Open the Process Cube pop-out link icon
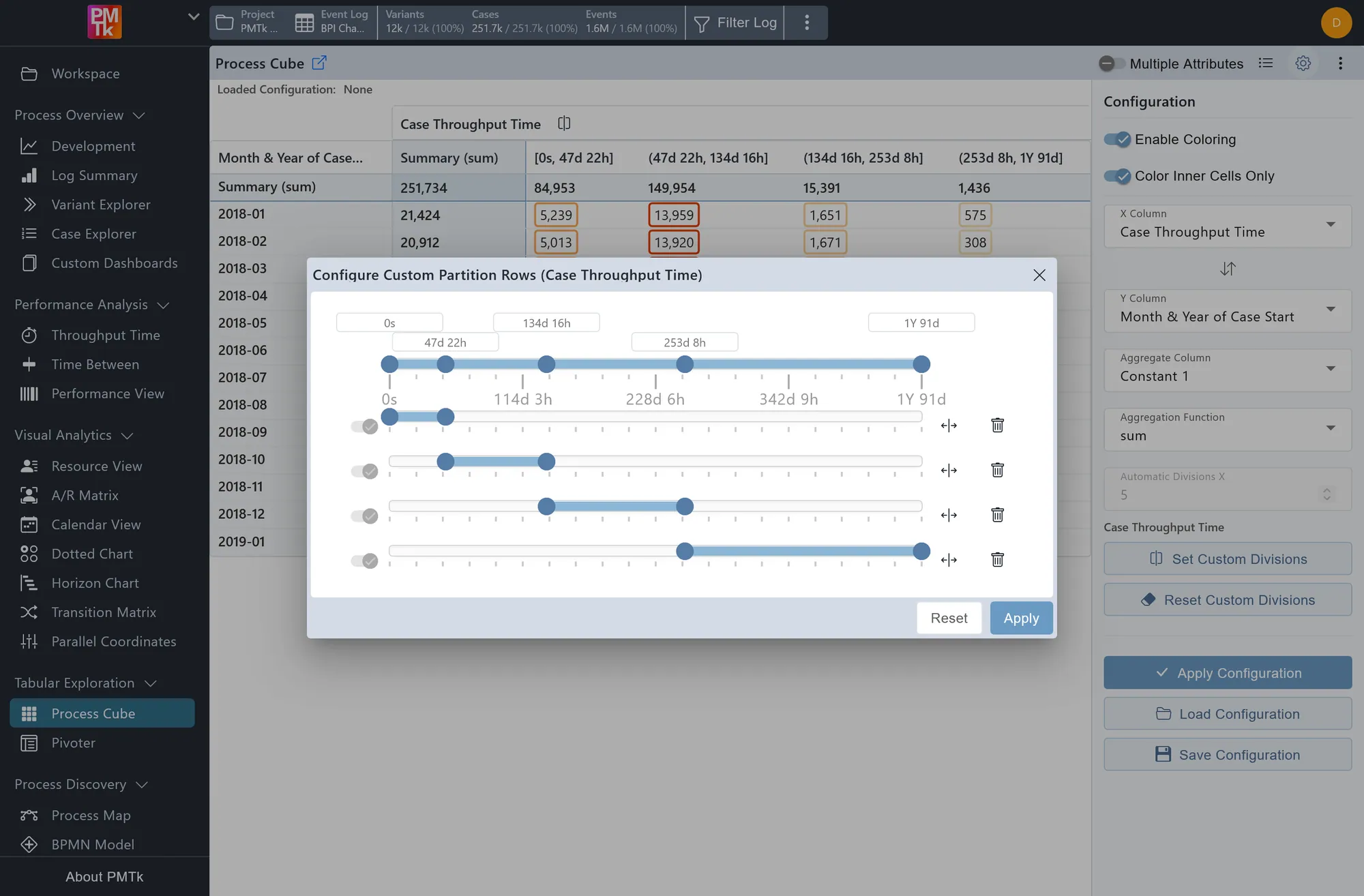The width and height of the screenshot is (1364, 896). (x=319, y=63)
